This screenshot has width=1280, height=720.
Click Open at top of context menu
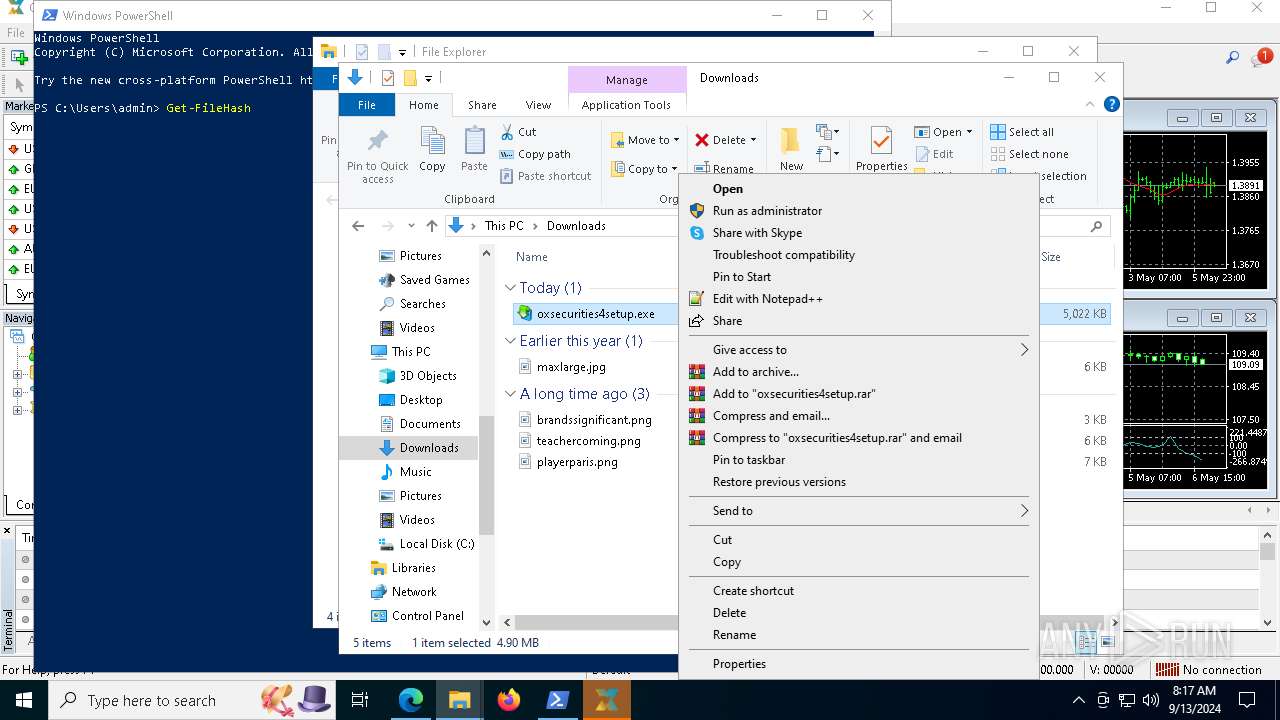point(728,189)
